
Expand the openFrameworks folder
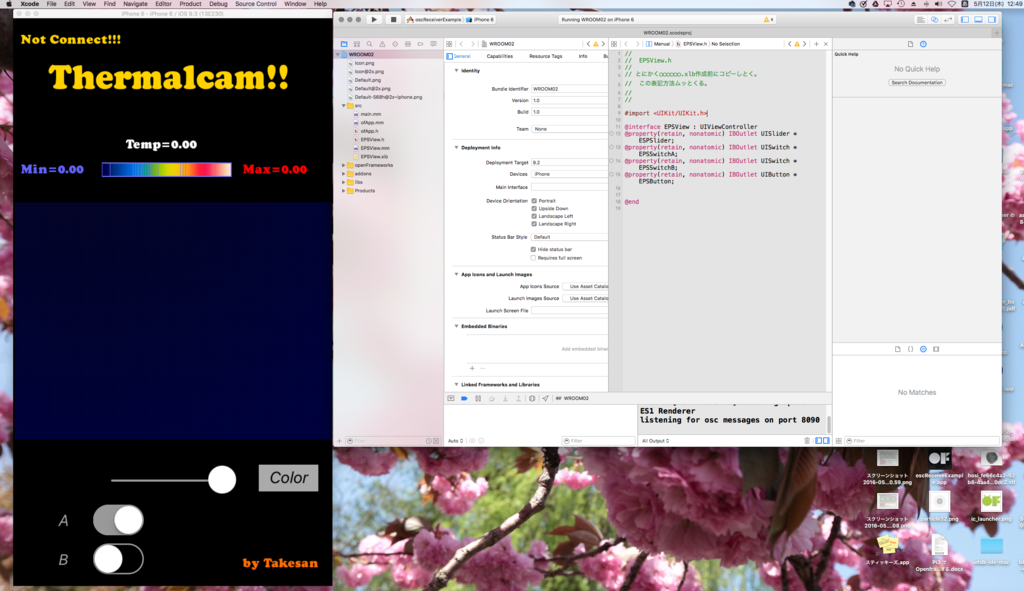(344, 165)
